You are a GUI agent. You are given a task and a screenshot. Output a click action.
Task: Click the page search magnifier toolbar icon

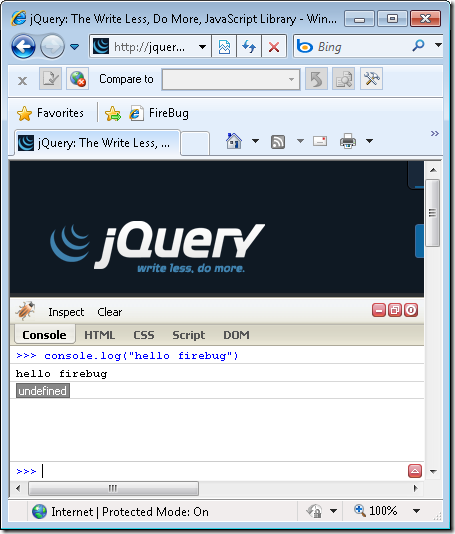tap(344, 79)
